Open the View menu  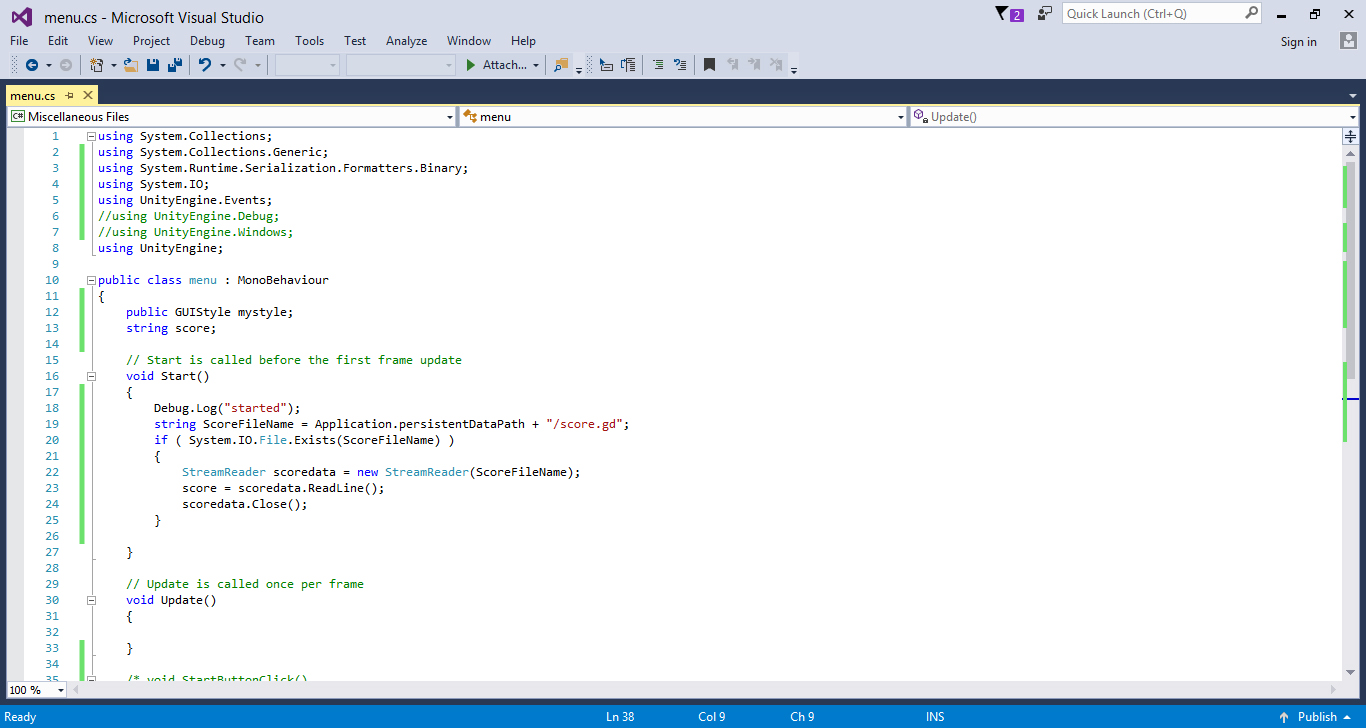100,41
